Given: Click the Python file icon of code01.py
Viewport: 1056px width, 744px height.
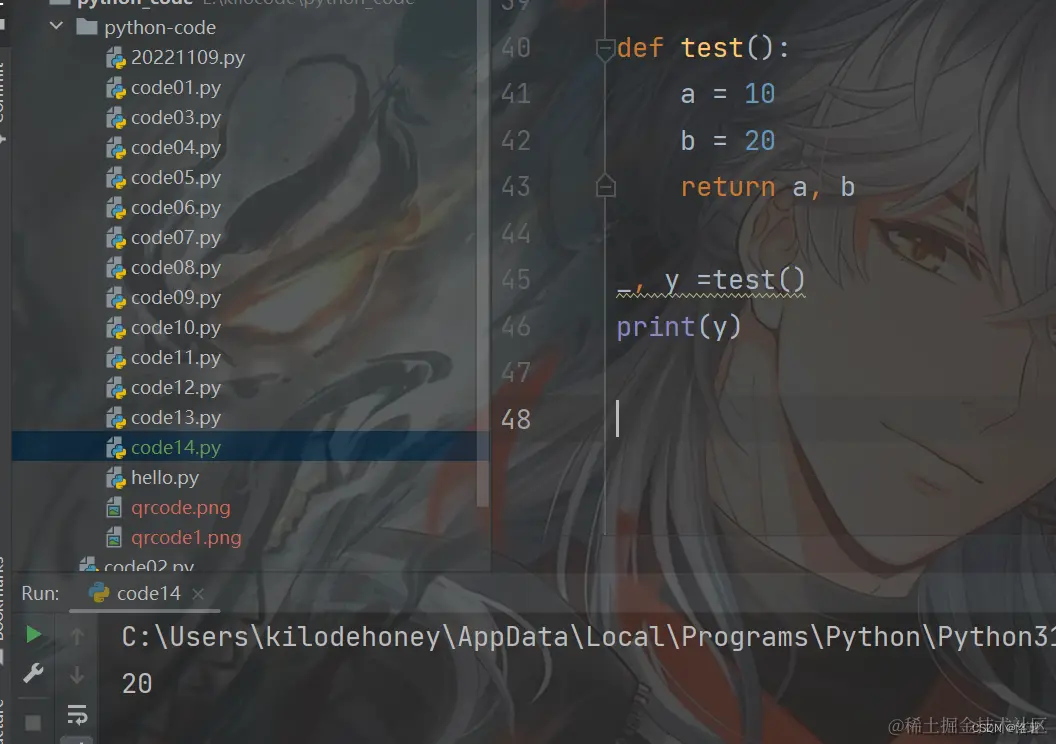Looking at the screenshot, I should click(x=116, y=88).
